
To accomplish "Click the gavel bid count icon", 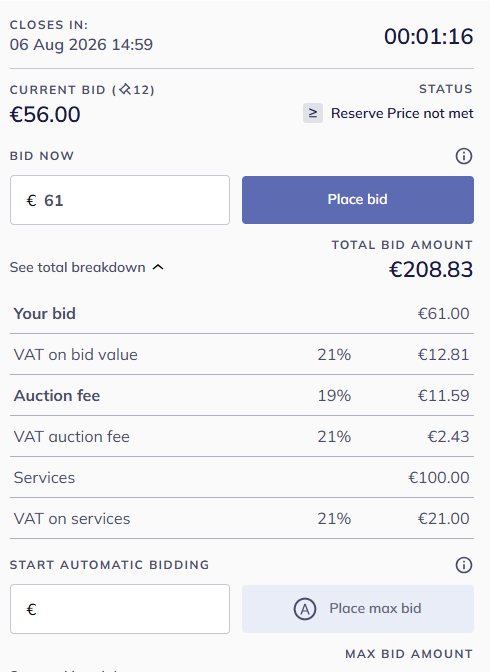I will tap(125, 90).
